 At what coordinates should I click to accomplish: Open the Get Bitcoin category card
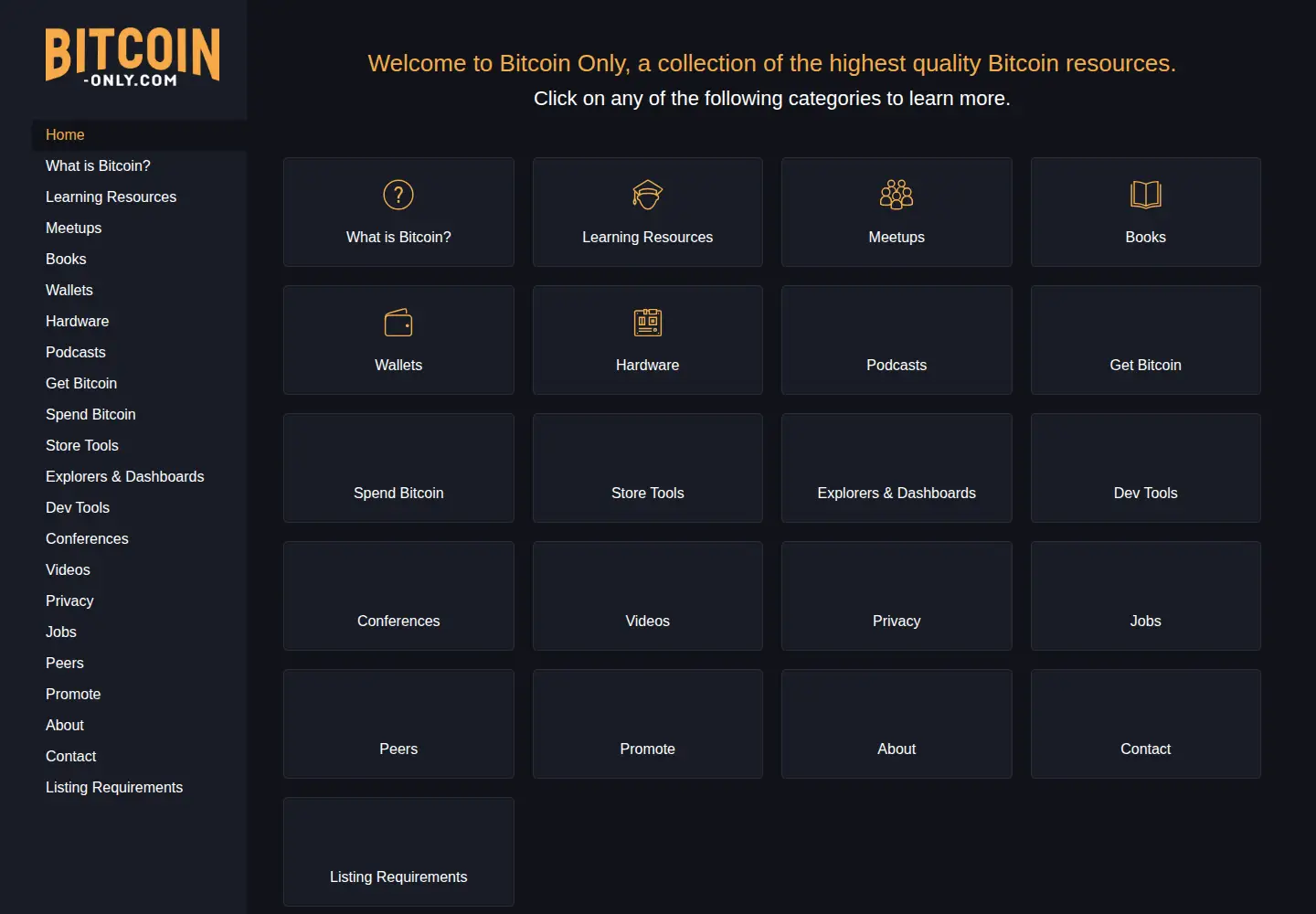coord(1145,340)
